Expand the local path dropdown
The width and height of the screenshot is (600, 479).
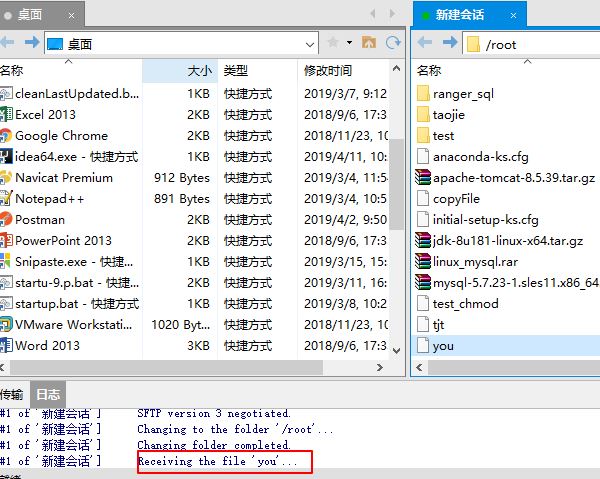point(308,44)
